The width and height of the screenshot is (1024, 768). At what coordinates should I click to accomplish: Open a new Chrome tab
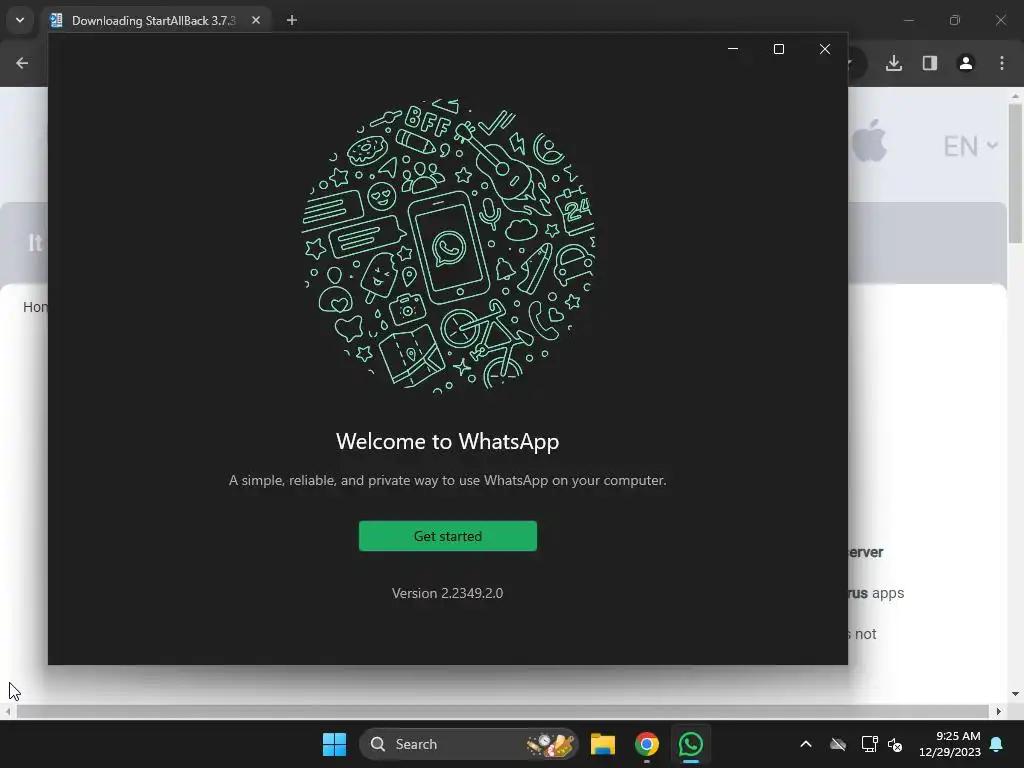(x=292, y=20)
